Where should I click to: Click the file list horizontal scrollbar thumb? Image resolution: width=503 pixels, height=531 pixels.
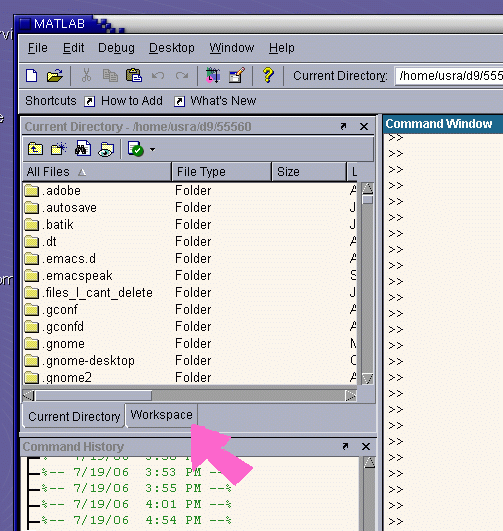pos(94,395)
